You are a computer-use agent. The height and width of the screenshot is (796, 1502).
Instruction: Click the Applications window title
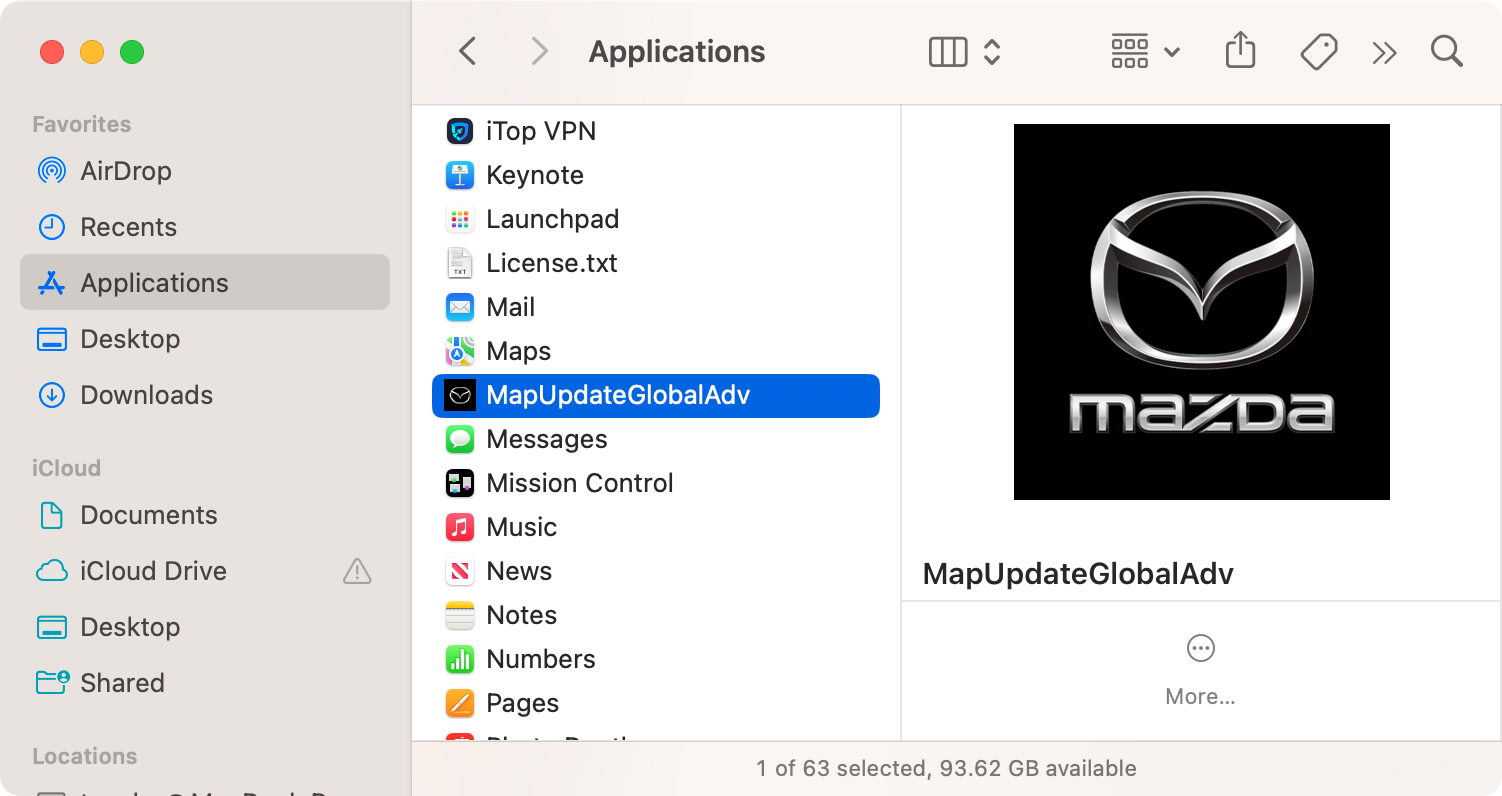coord(677,52)
